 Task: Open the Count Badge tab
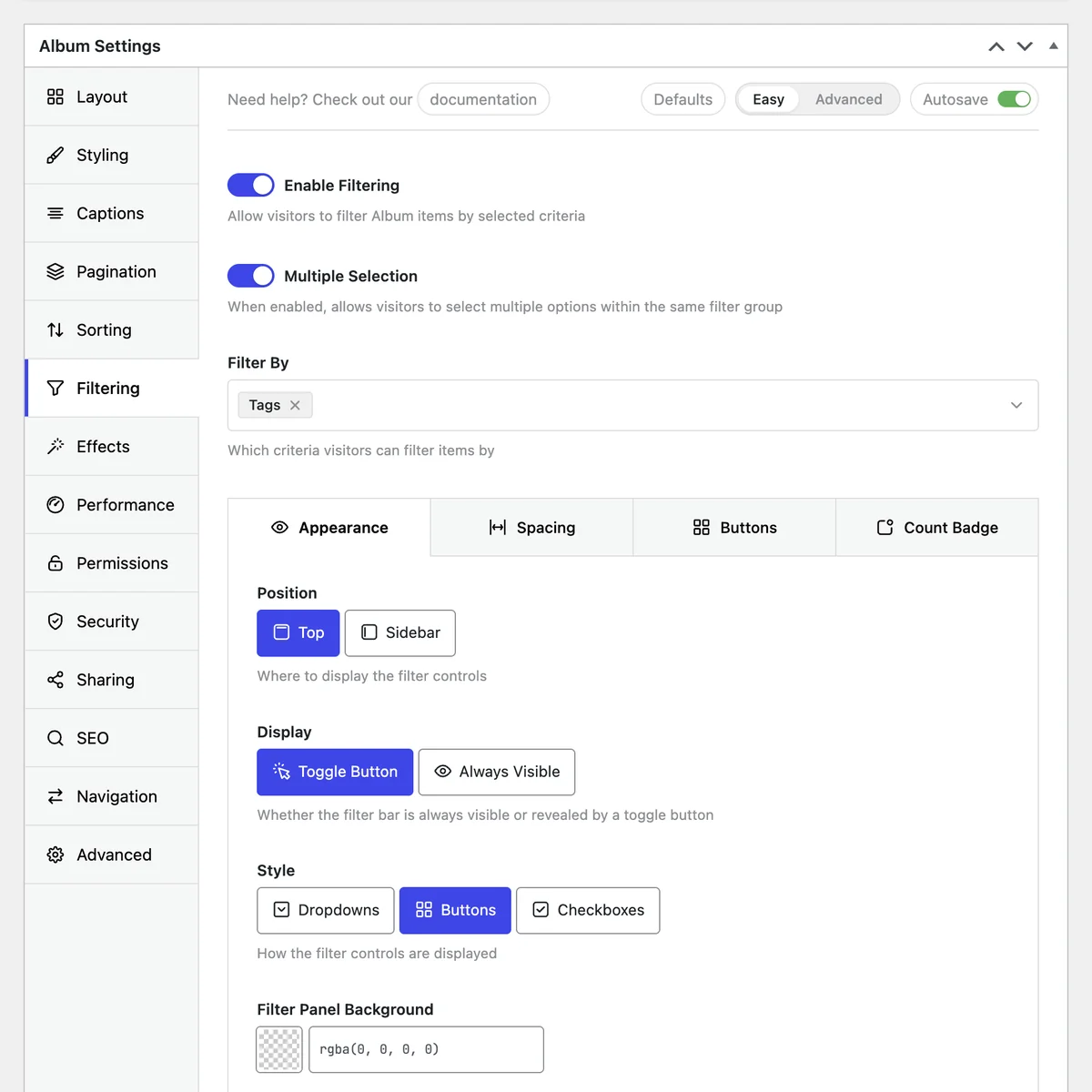(x=937, y=527)
